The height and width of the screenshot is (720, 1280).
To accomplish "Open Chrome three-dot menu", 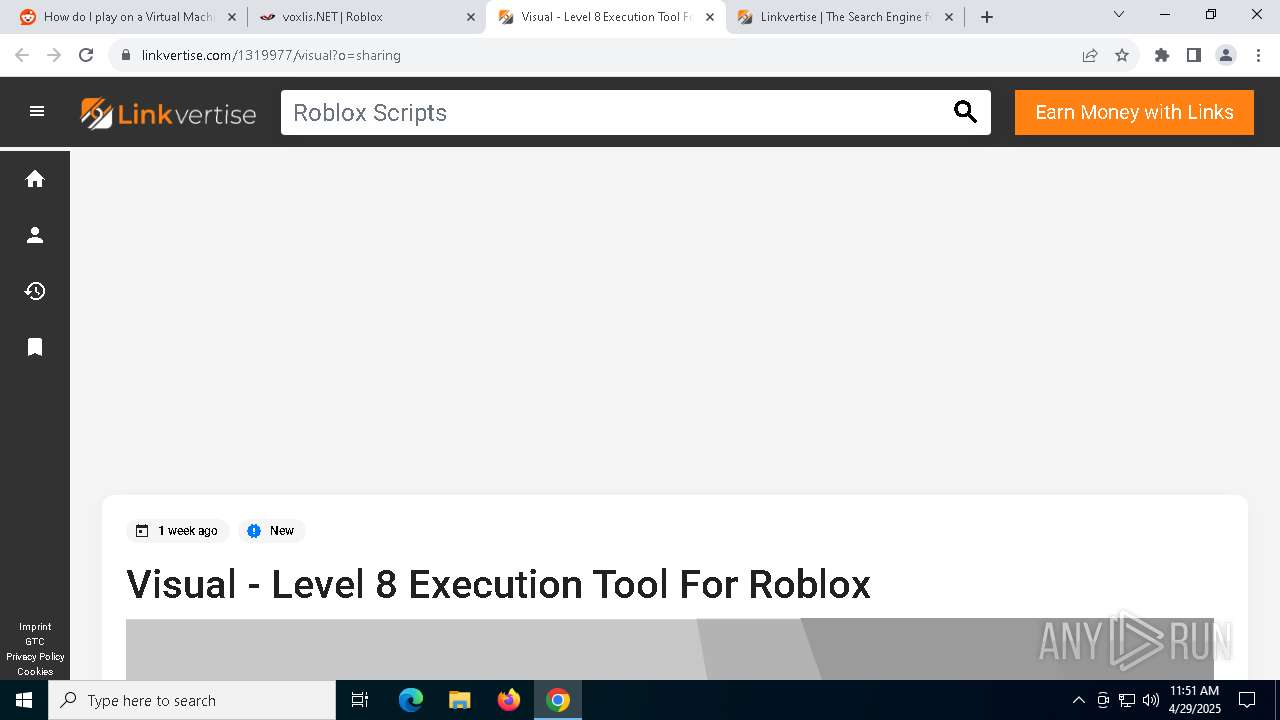I will point(1258,55).
